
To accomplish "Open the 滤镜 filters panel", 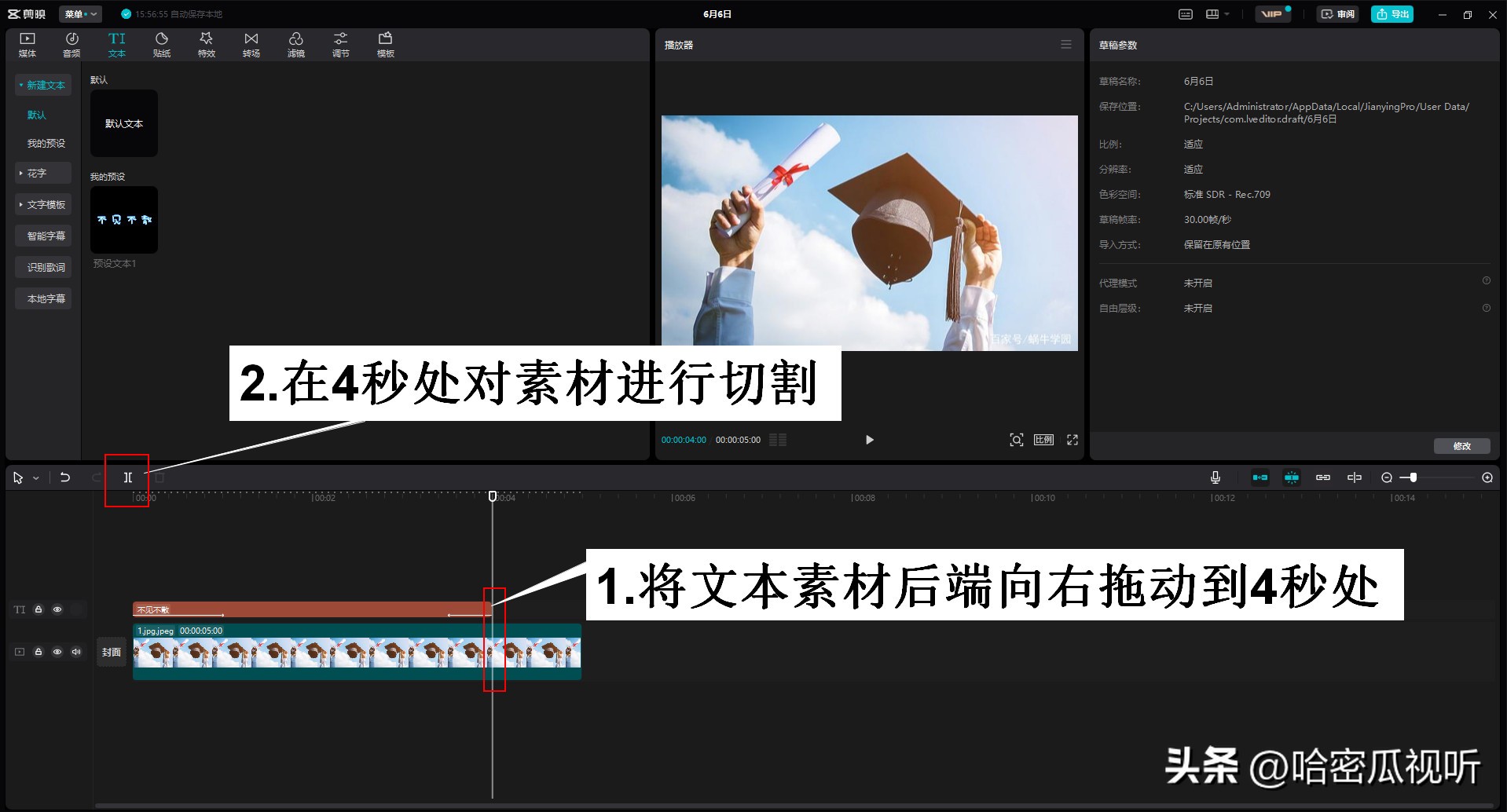I will click(x=295, y=44).
